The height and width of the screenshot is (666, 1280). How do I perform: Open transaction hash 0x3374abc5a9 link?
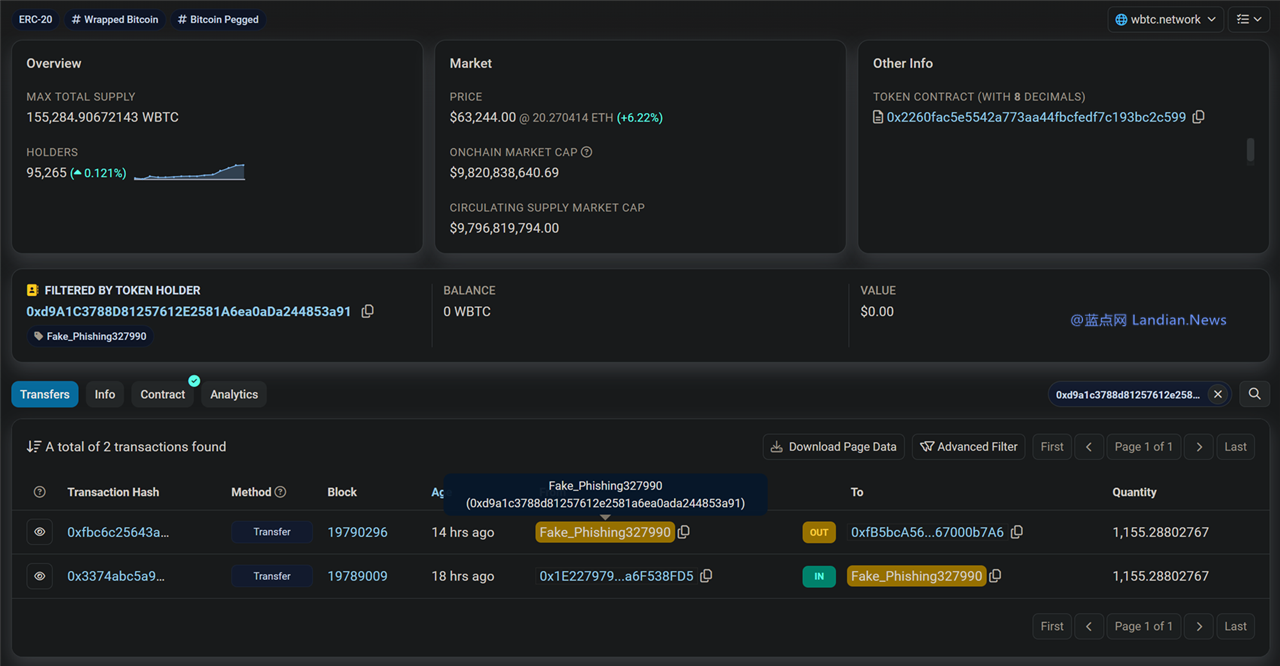(x=116, y=576)
